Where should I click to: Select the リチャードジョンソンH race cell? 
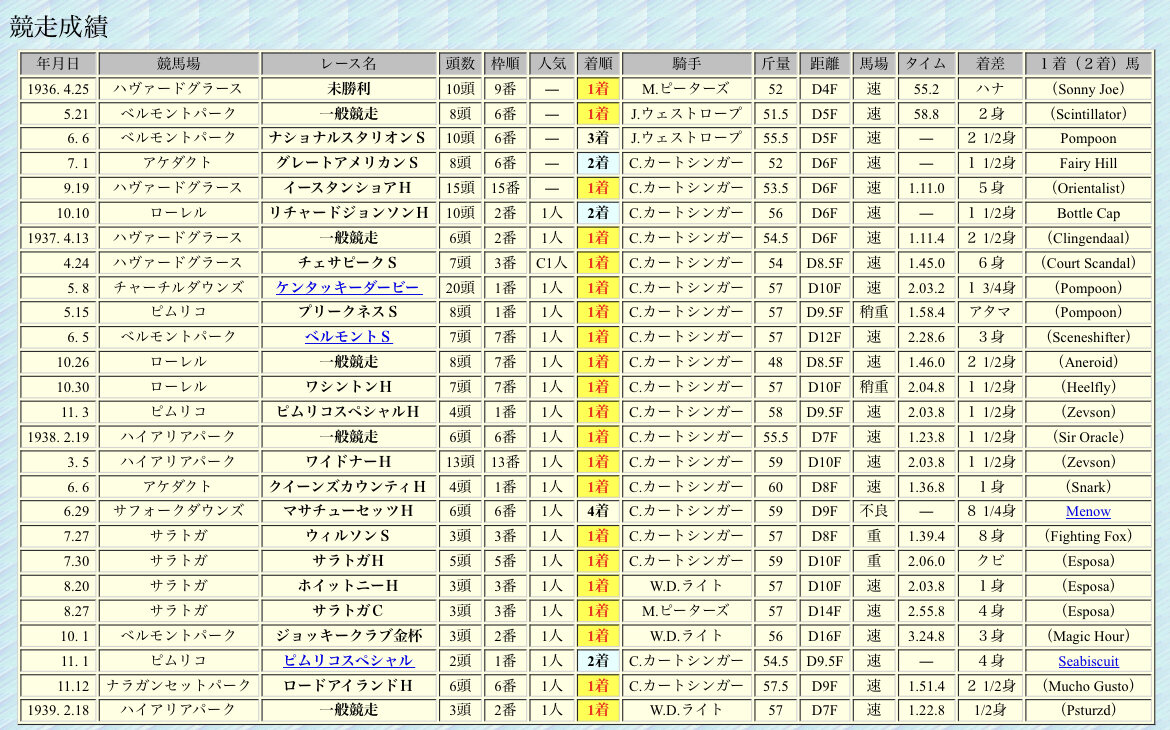pos(348,213)
